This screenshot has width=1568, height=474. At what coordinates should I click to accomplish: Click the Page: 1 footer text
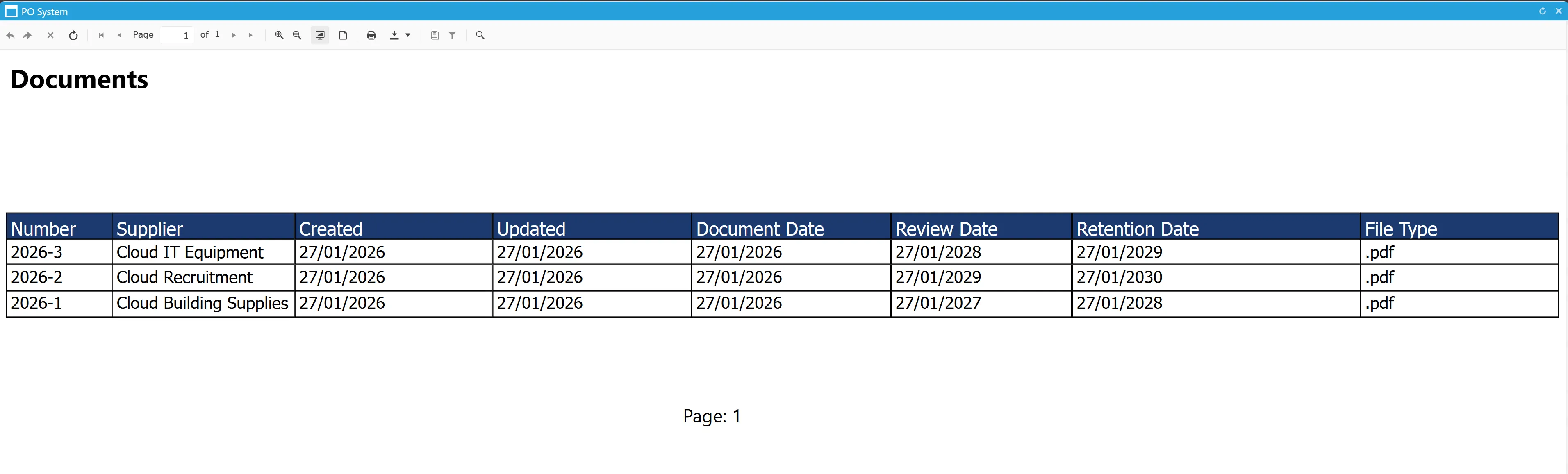point(712,416)
